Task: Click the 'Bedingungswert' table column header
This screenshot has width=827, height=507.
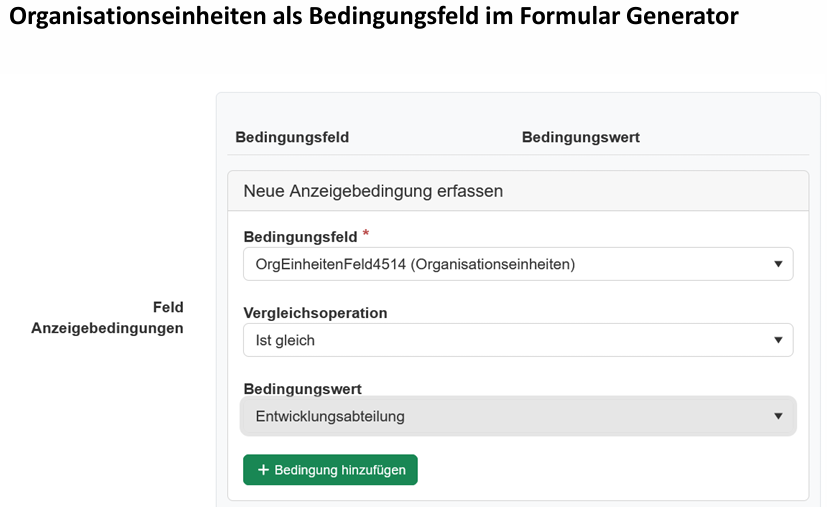Action: [581, 137]
